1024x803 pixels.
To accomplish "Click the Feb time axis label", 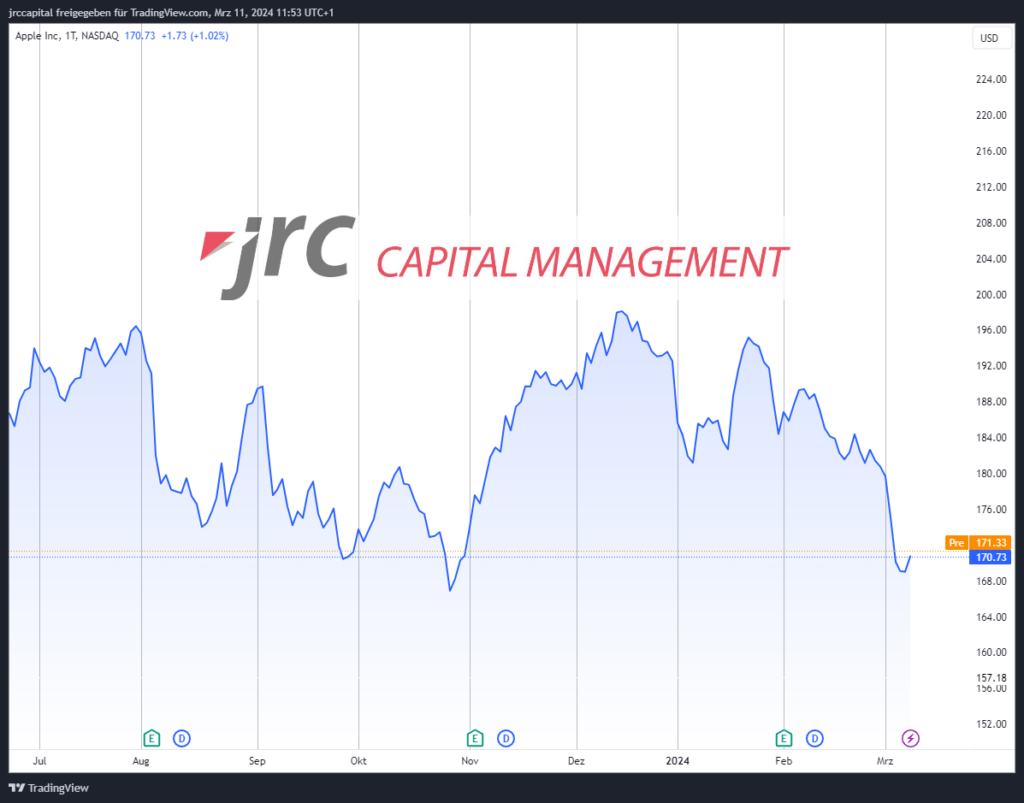I will (x=784, y=761).
